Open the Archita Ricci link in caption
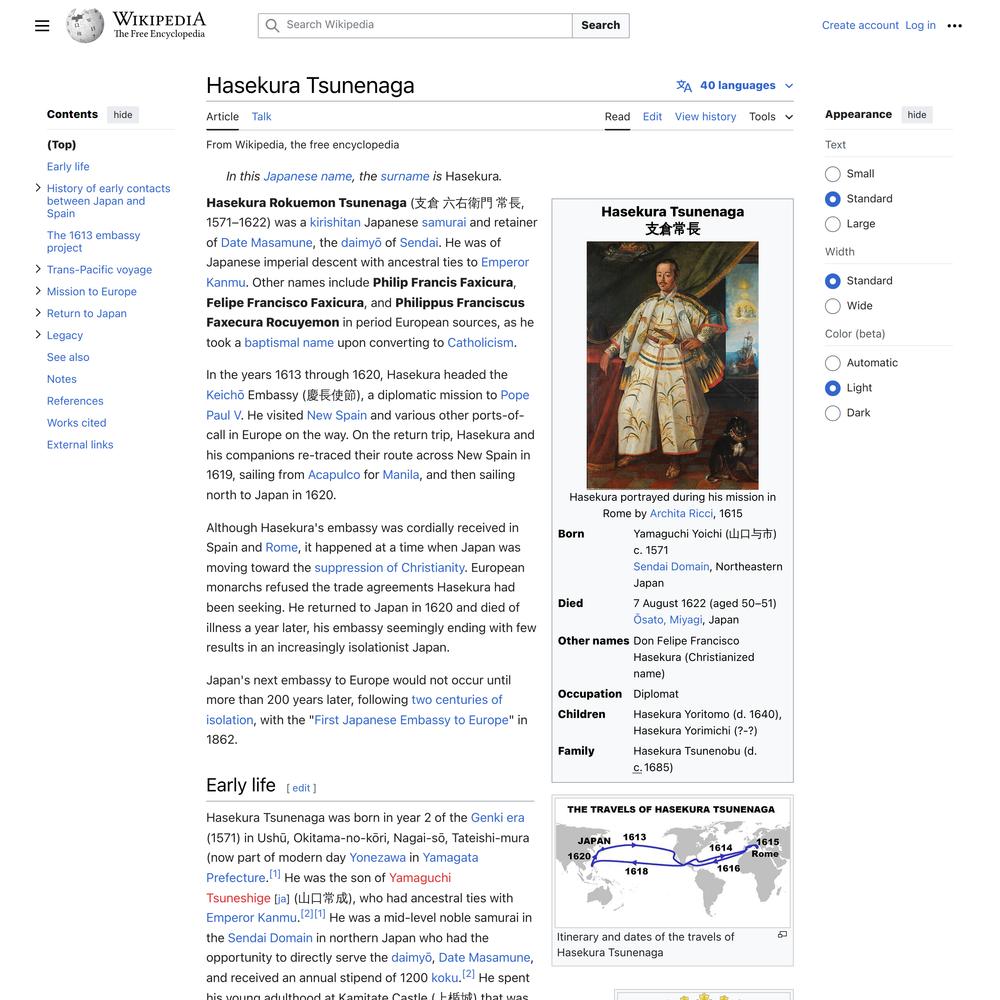The width and height of the screenshot is (1000, 1000). coord(681,513)
